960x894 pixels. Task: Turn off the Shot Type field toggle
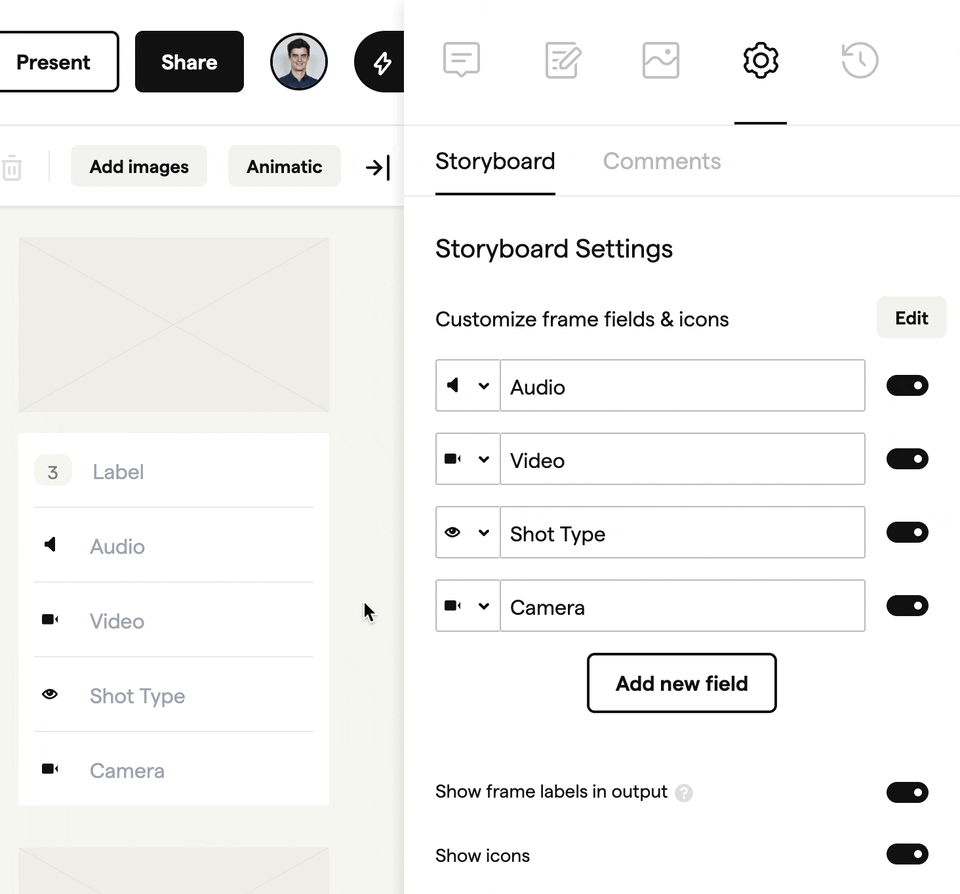(x=907, y=532)
